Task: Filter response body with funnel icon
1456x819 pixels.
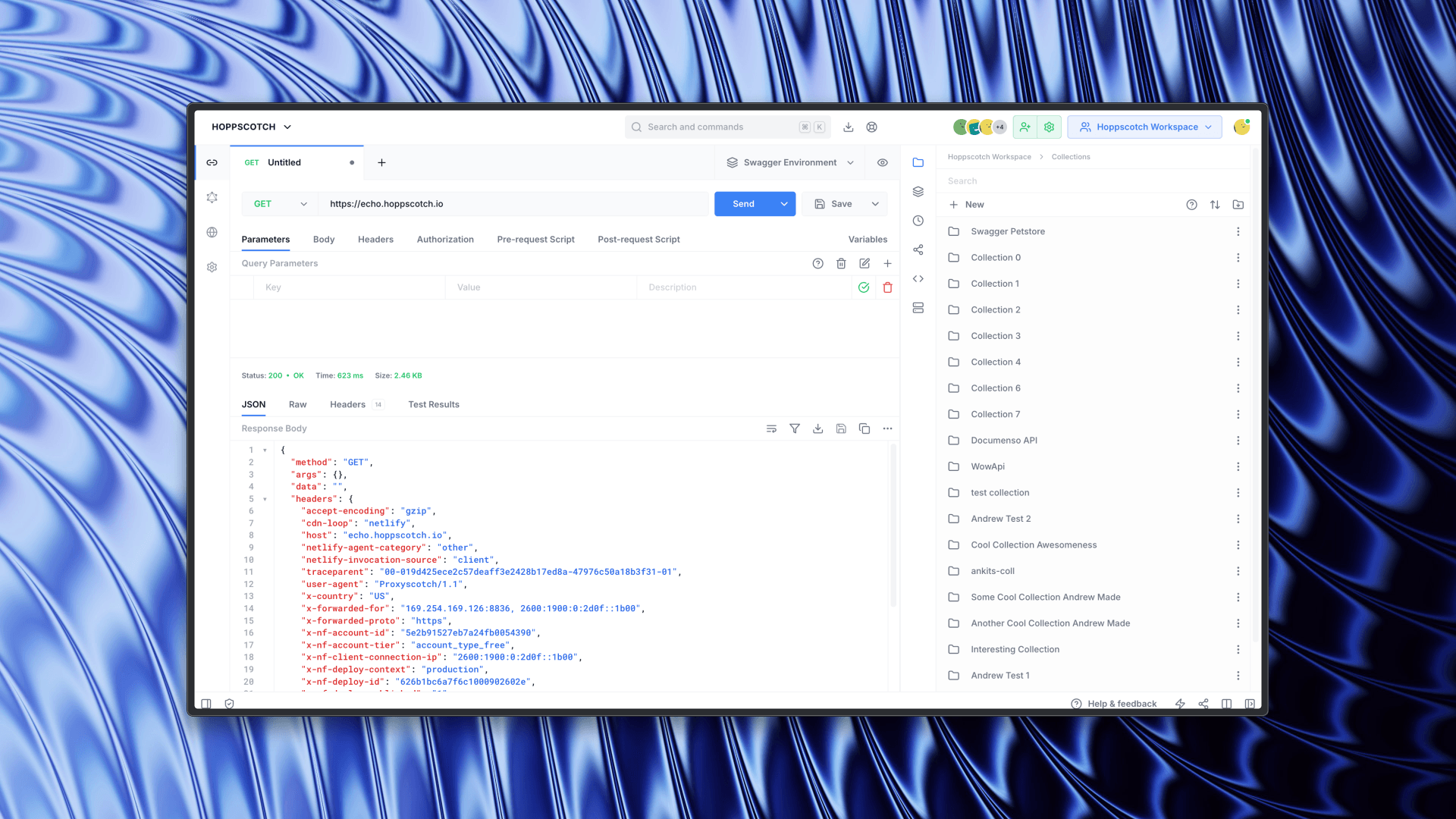Action: pos(794,428)
